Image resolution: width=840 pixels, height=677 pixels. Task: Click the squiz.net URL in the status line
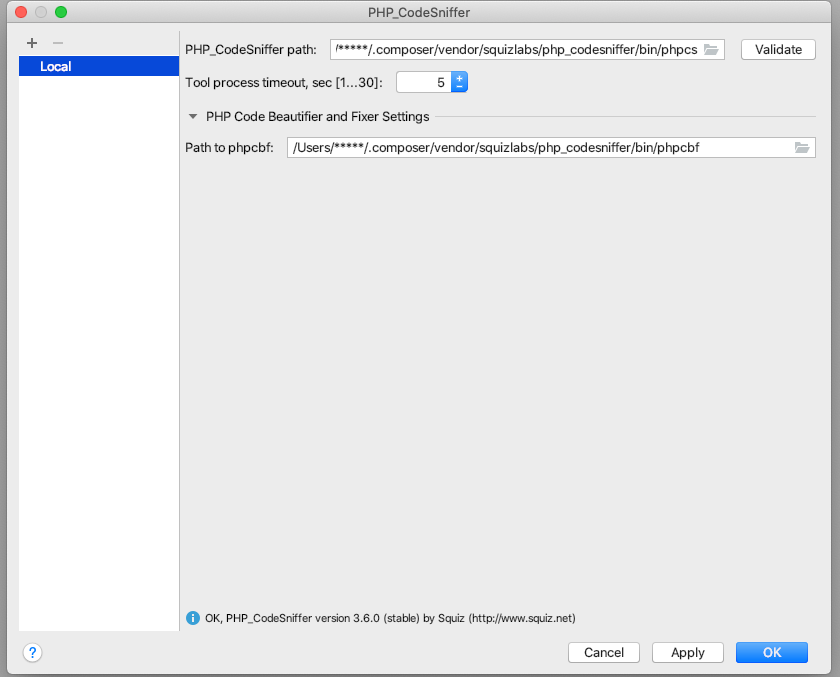(521, 618)
